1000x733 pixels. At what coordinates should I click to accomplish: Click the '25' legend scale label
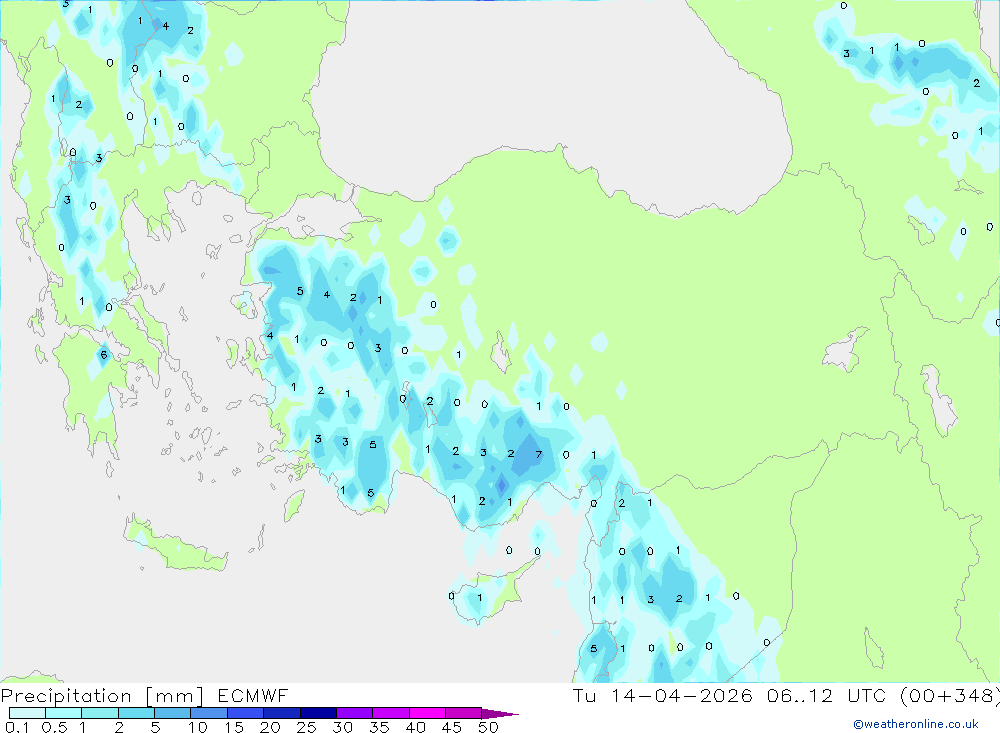(x=306, y=727)
